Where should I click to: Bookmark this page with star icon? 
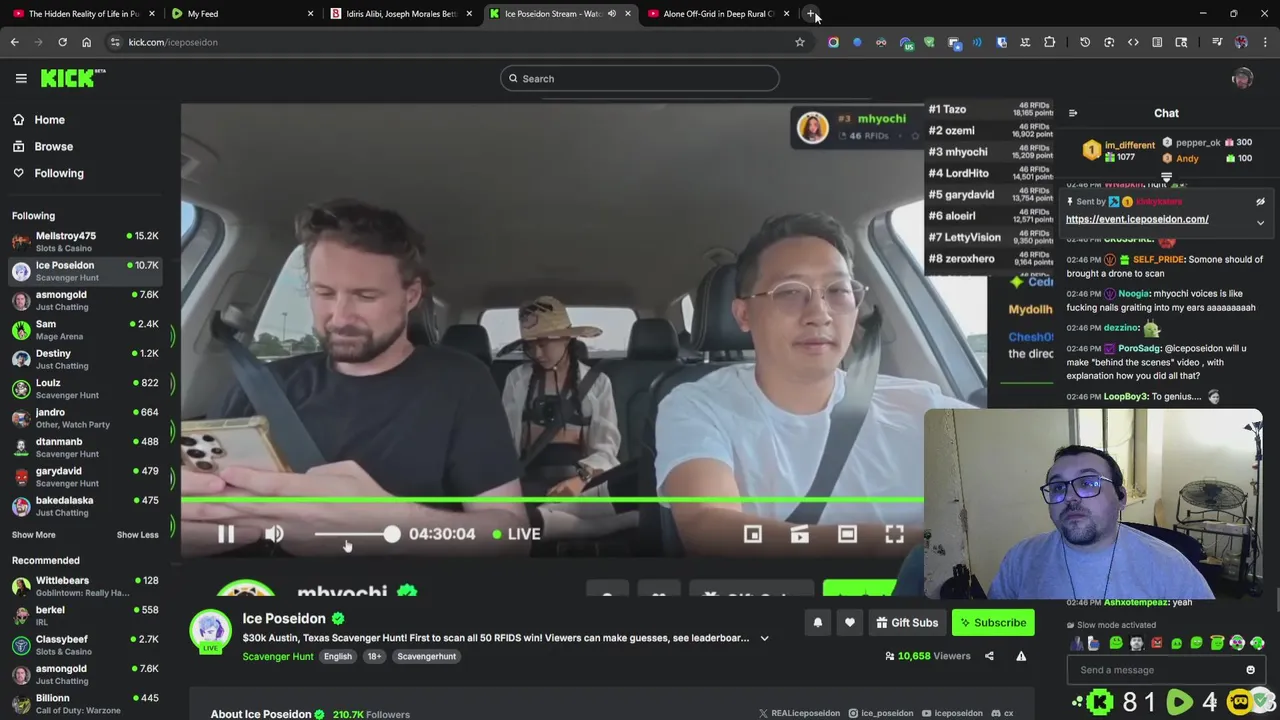[799, 42]
